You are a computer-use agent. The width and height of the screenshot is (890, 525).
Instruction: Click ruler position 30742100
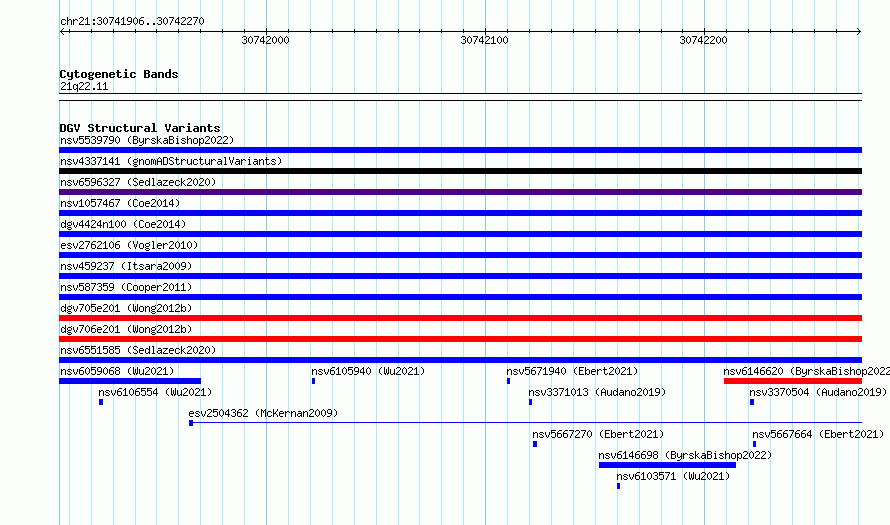[x=485, y=40]
